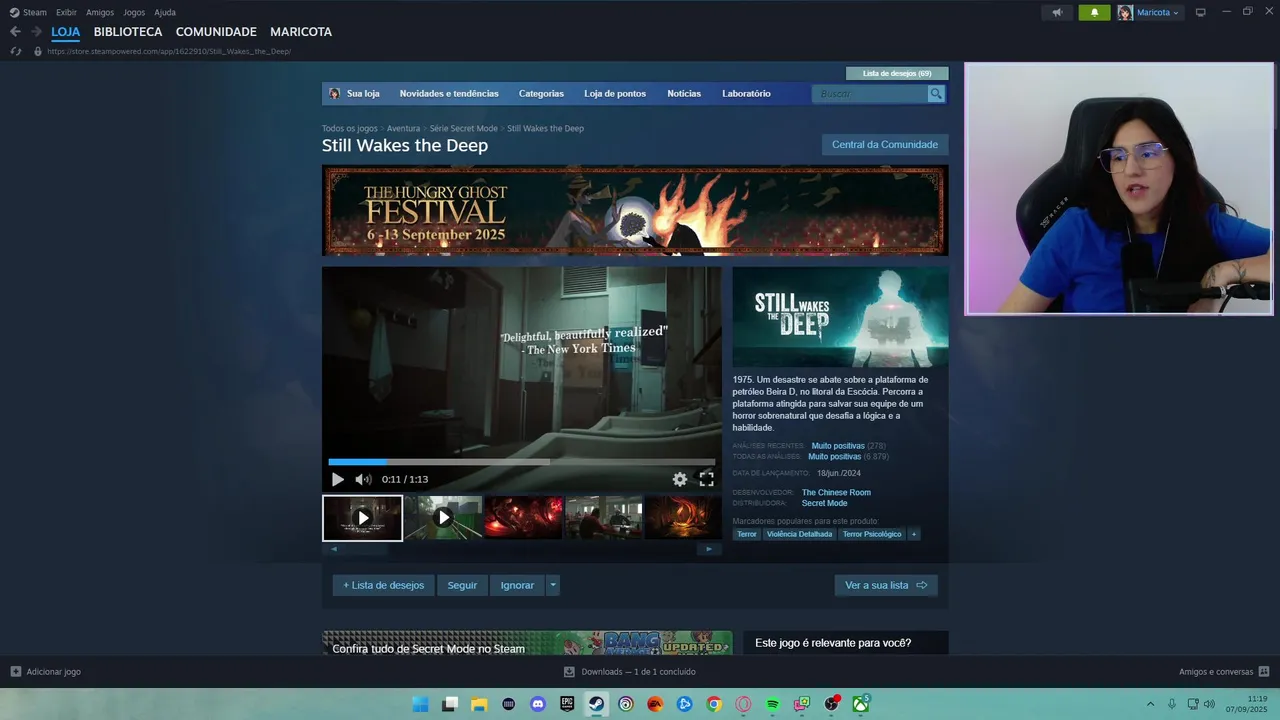Open Todos os jogos breadcrumb

pos(350,128)
